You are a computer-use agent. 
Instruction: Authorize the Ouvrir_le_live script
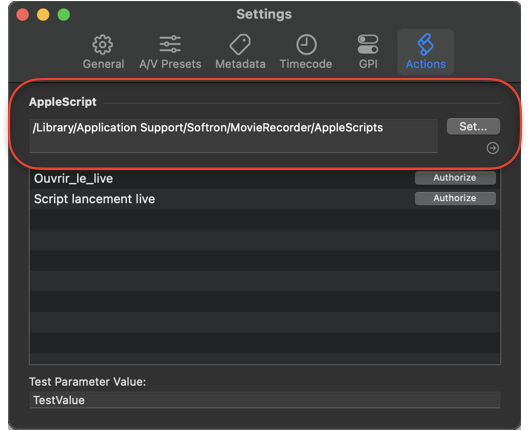click(455, 178)
